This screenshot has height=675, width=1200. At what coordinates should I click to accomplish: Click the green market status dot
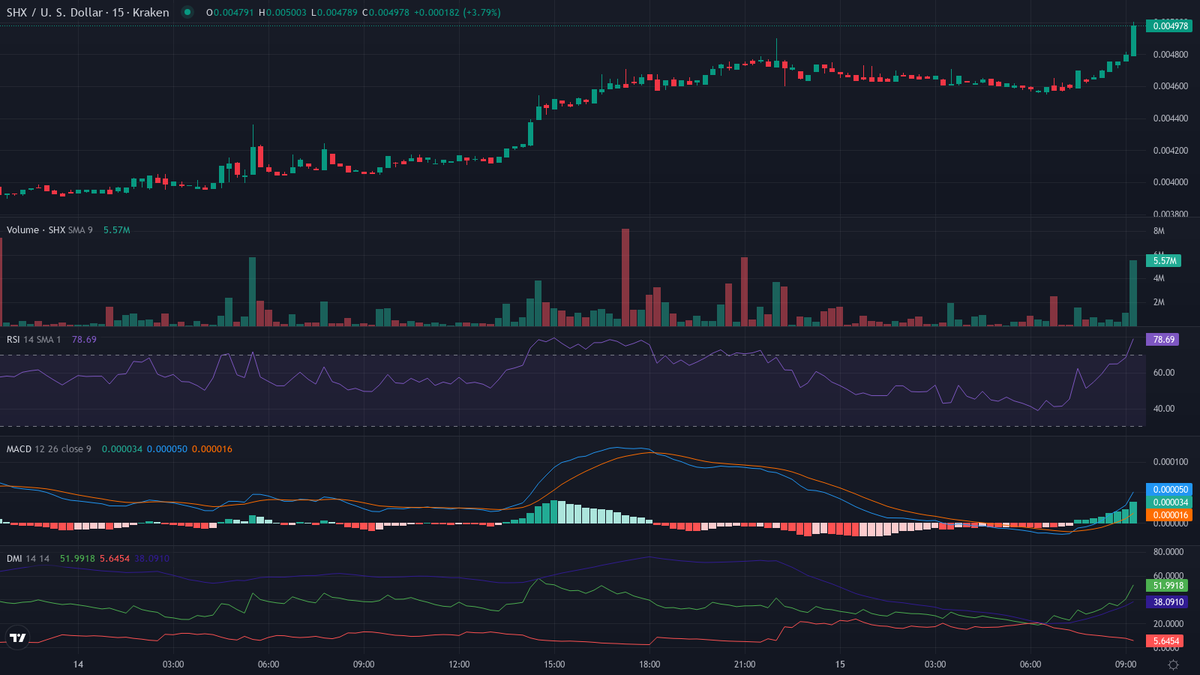click(187, 12)
